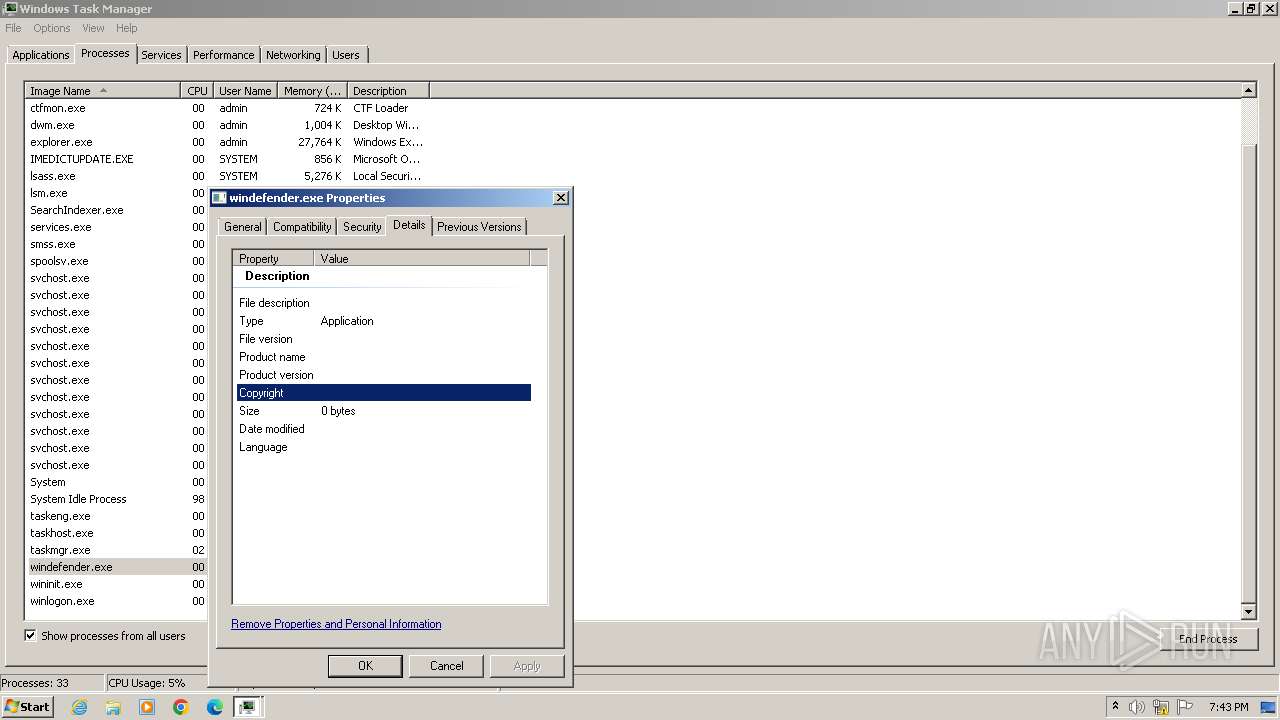Open Microsoft Edge from the taskbar

[215, 707]
